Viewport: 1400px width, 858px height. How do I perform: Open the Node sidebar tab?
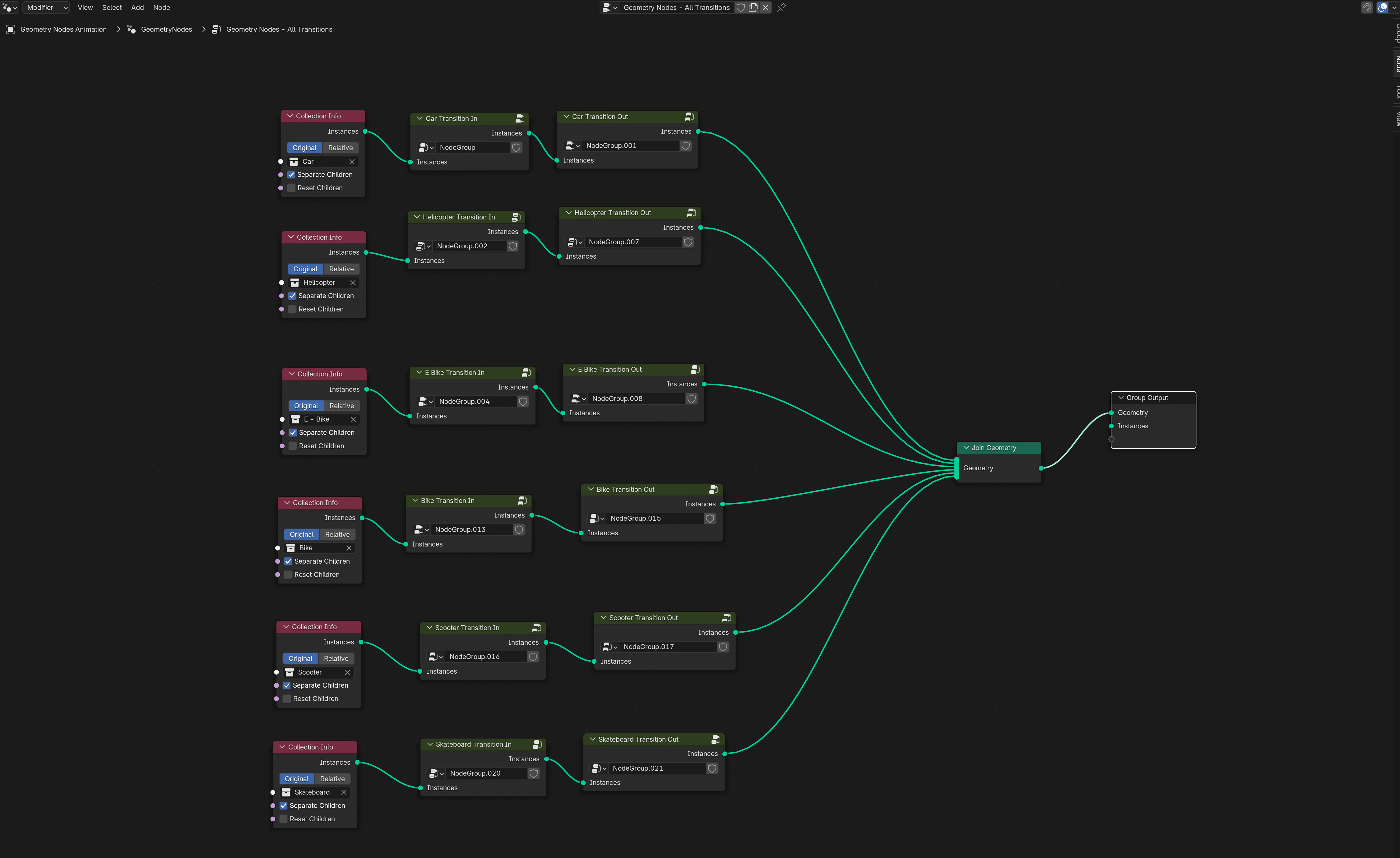[x=1397, y=63]
